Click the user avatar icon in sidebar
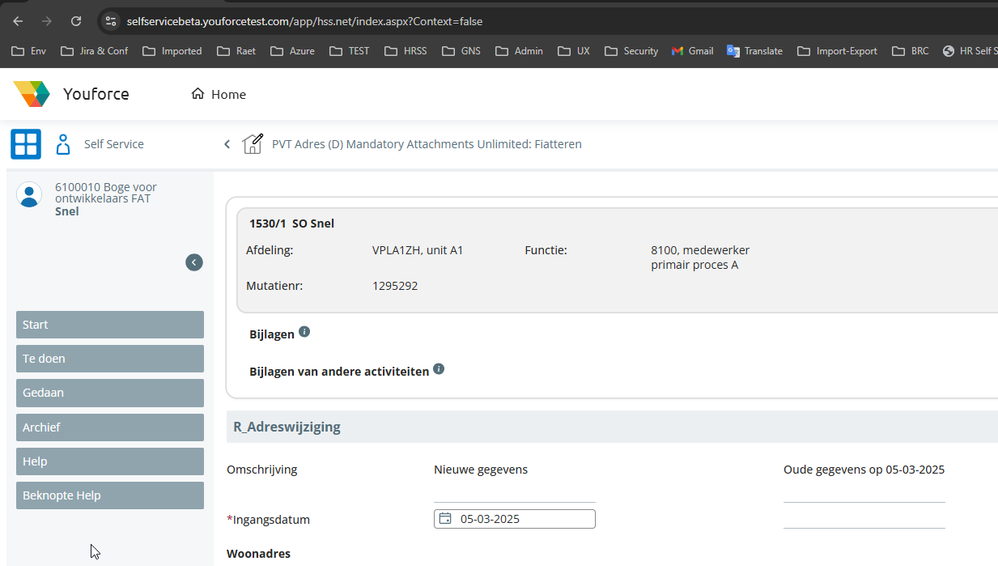 tap(29, 194)
